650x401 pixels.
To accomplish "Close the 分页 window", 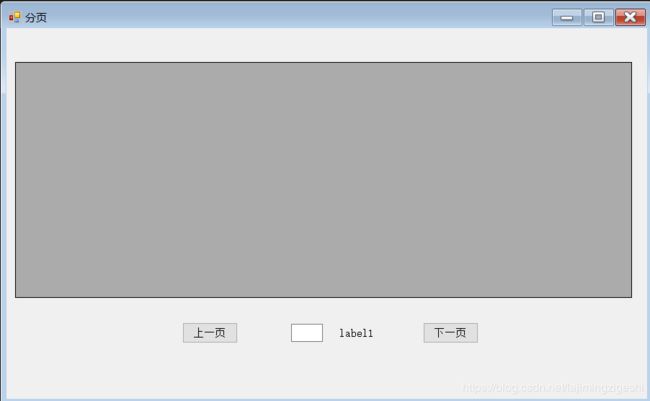I will (630, 17).
